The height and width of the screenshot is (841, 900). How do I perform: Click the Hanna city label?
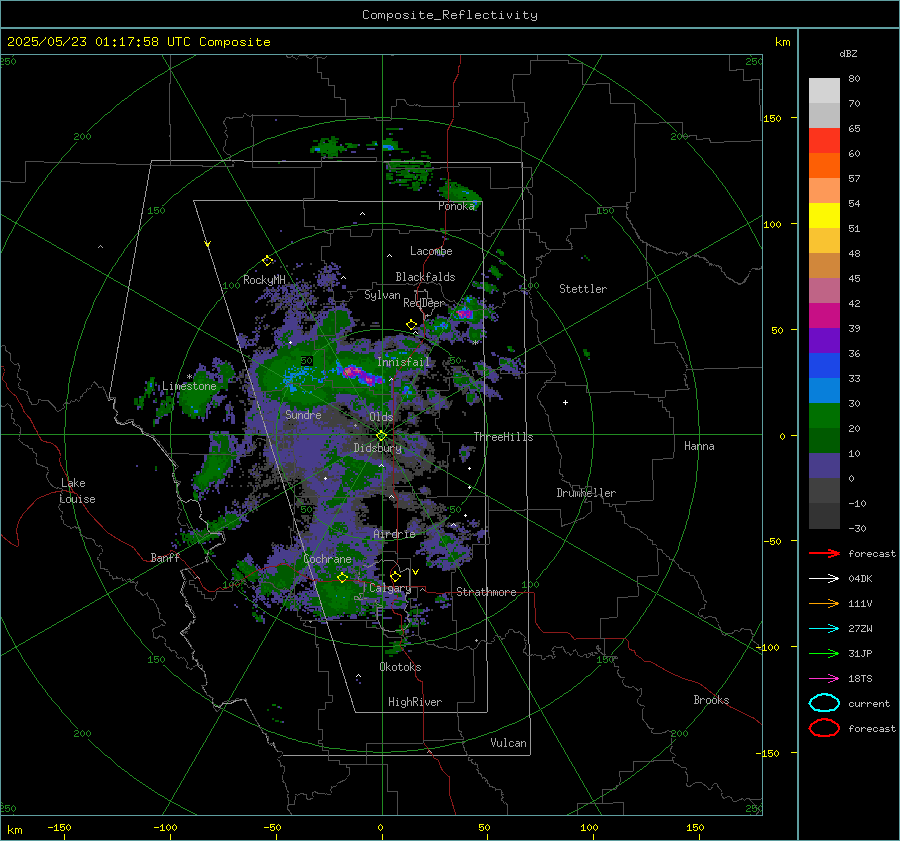699,446
